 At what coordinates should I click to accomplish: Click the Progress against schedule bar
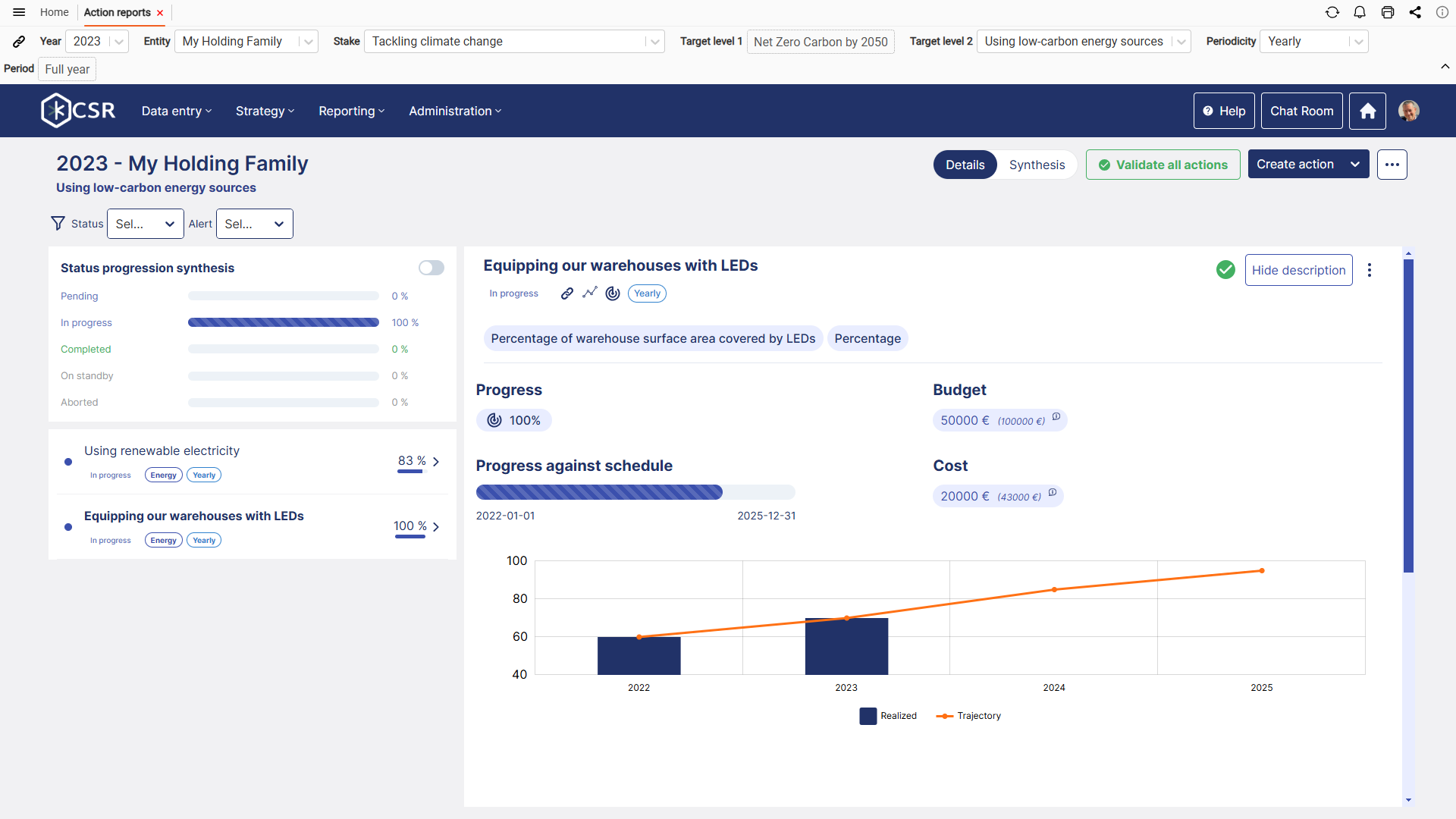pos(635,492)
